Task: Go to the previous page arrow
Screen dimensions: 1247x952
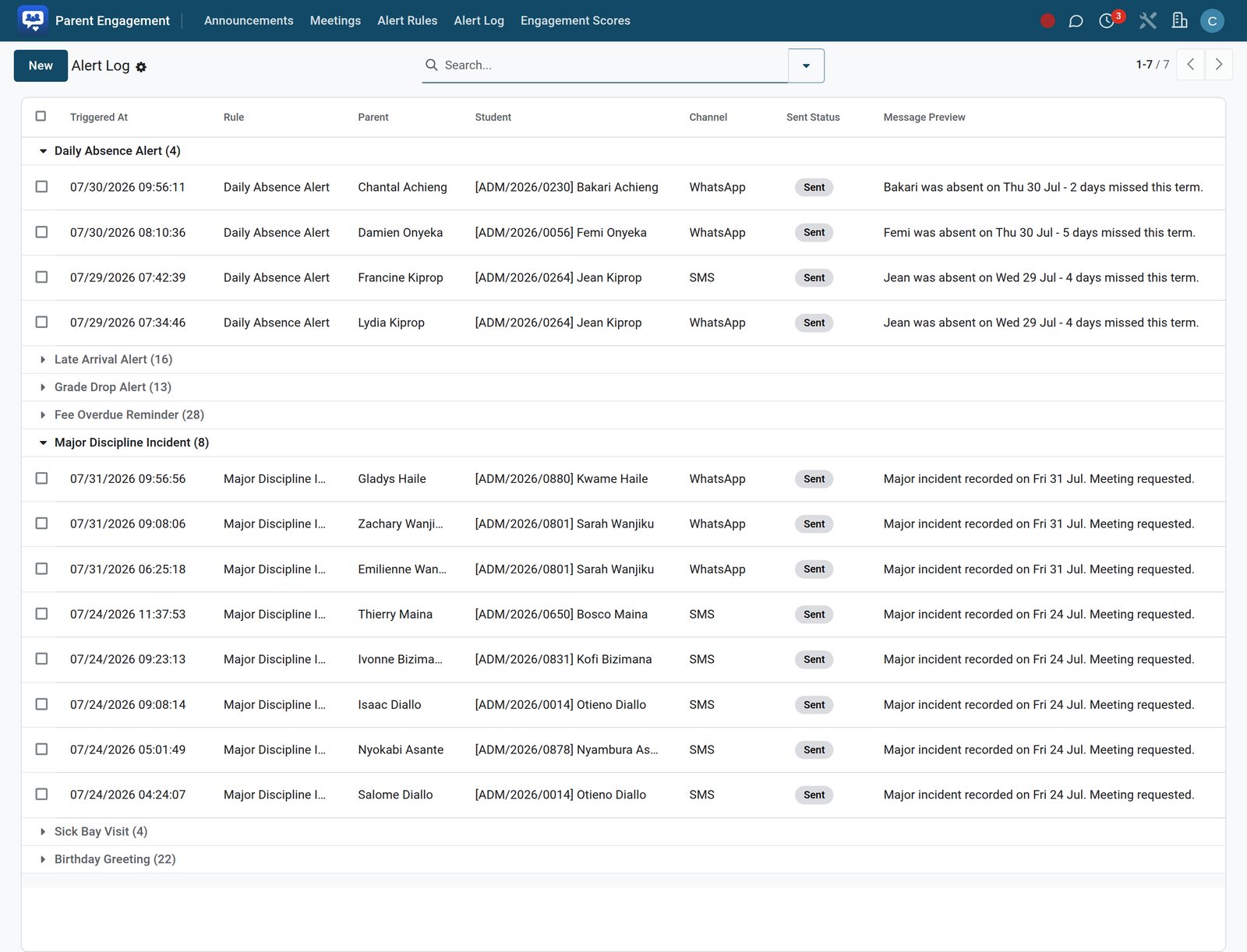Action: tap(1190, 65)
